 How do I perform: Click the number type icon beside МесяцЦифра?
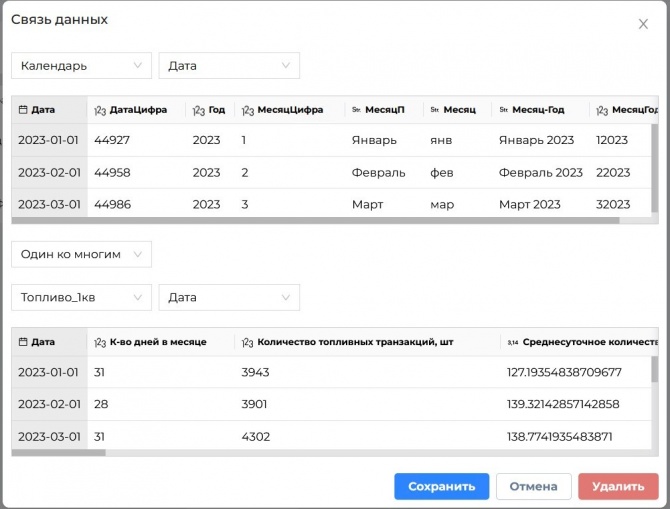pos(248,110)
